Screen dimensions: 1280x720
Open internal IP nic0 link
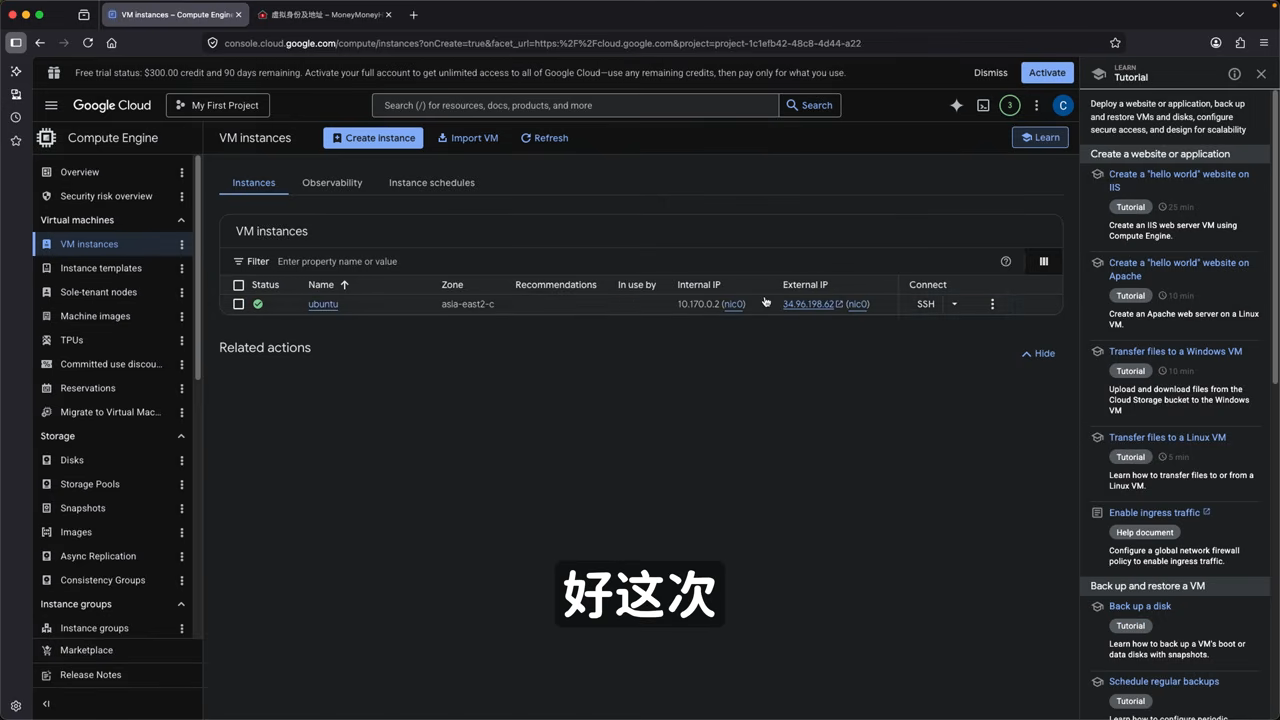click(734, 304)
